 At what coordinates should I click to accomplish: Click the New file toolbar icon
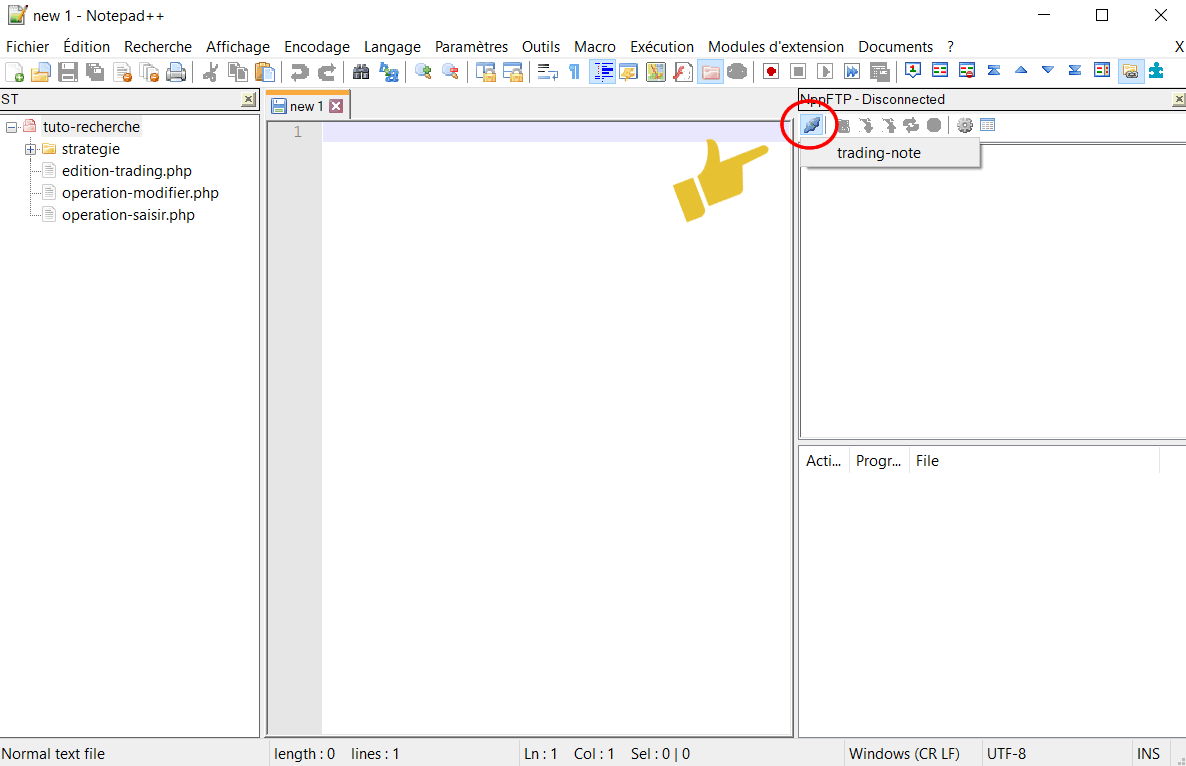click(x=14, y=72)
